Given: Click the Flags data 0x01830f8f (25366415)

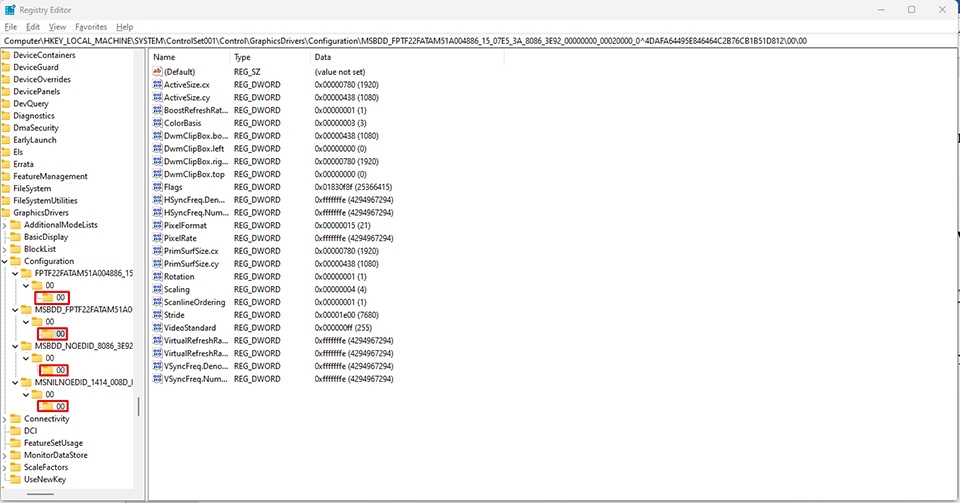Looking at the screenshot, I should (x=353, y=187).
